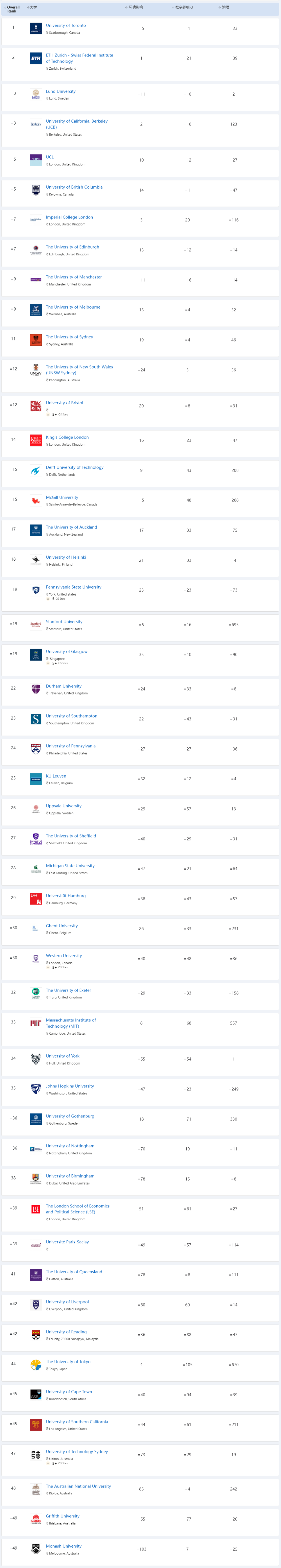Click the University of Pennsylvania logo
Screen dimensions: 281x1568
[x=36, y=749]
